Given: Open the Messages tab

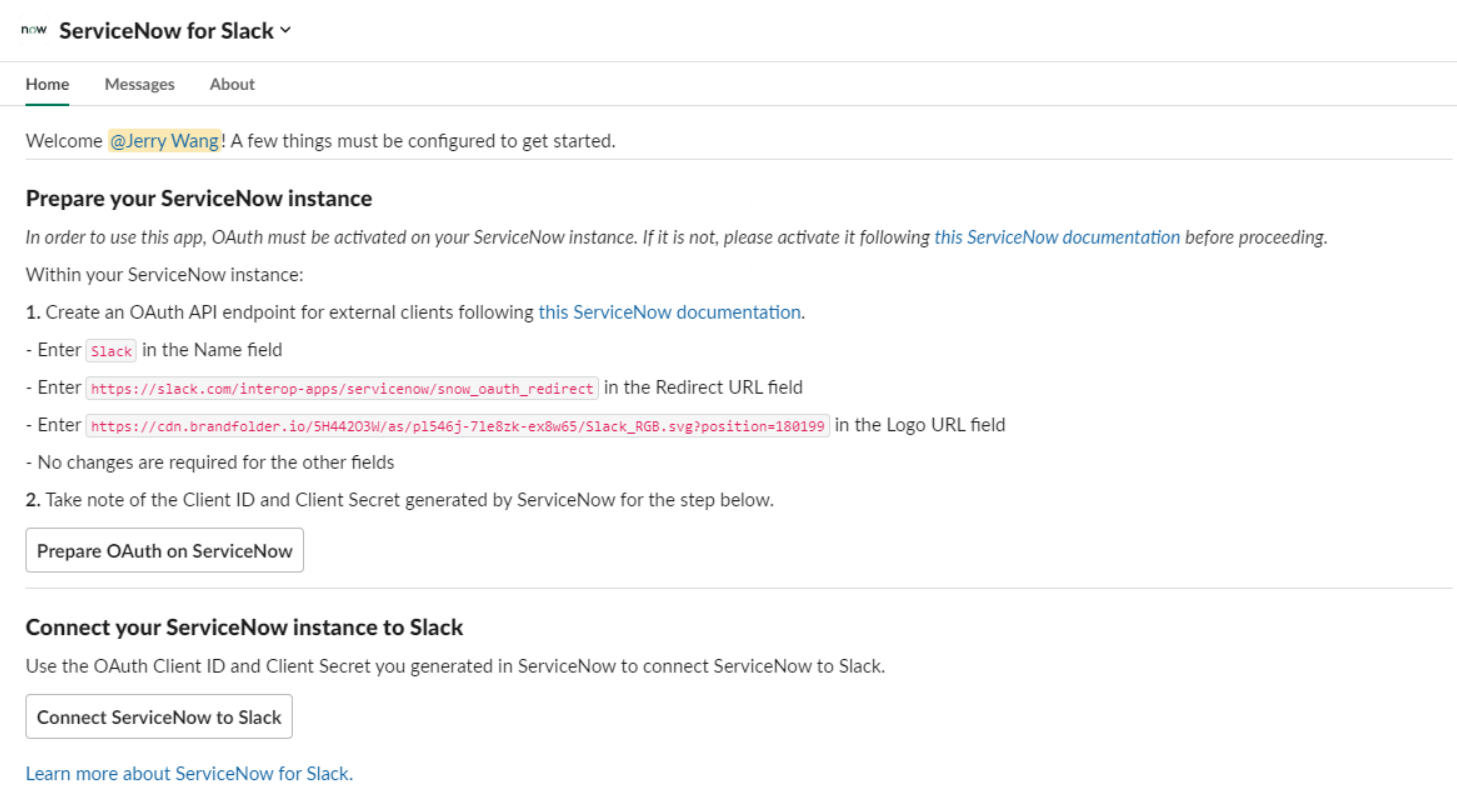Looking at the screenshot, I should (139, 84).
